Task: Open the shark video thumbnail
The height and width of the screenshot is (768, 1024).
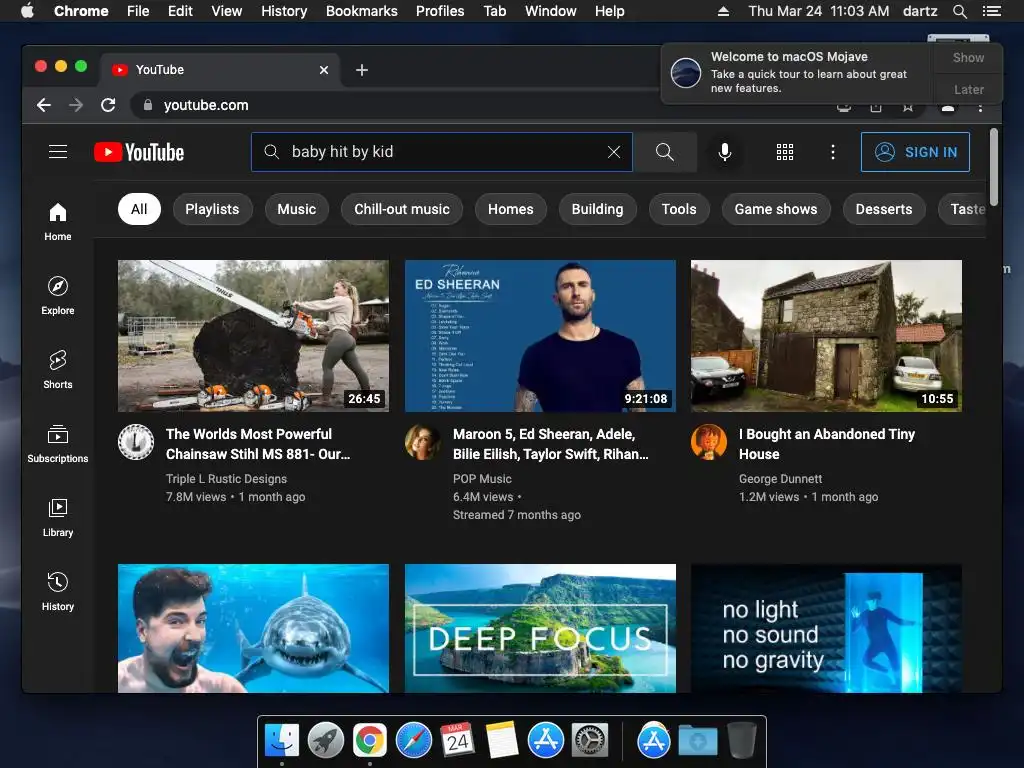Action: [253, 628]
